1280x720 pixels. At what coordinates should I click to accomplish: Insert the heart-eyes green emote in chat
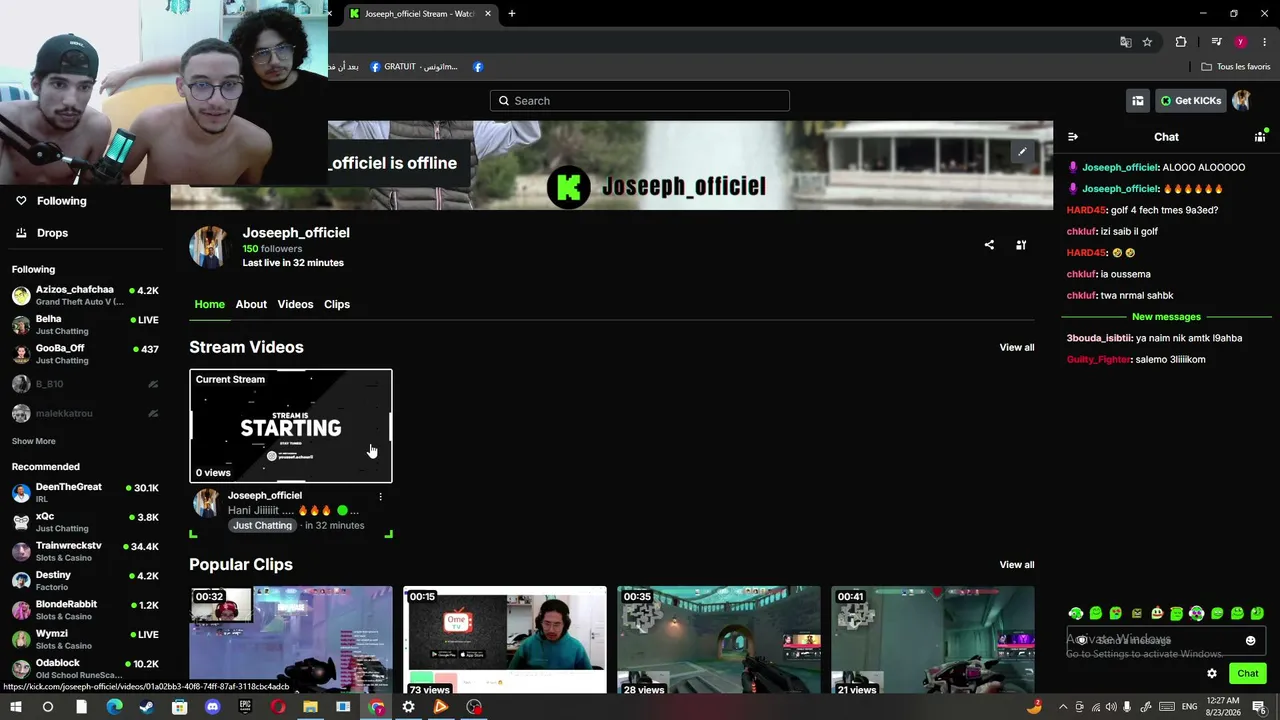[x=1116, y=613]
